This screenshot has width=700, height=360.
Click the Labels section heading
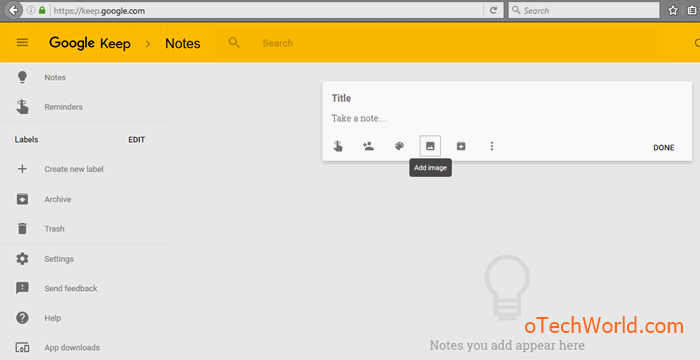click(x=26, y=140)
